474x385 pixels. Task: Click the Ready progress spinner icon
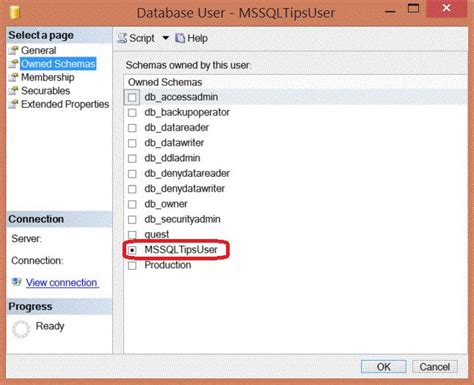coord(21,329)
